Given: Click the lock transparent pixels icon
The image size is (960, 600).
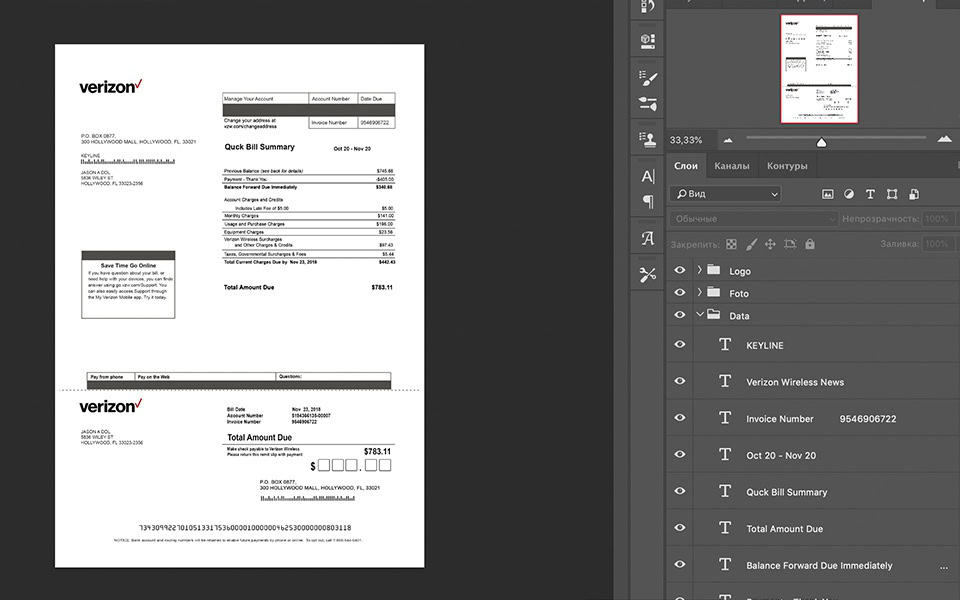Looking at the screenshot, I should tap(731, 244).
